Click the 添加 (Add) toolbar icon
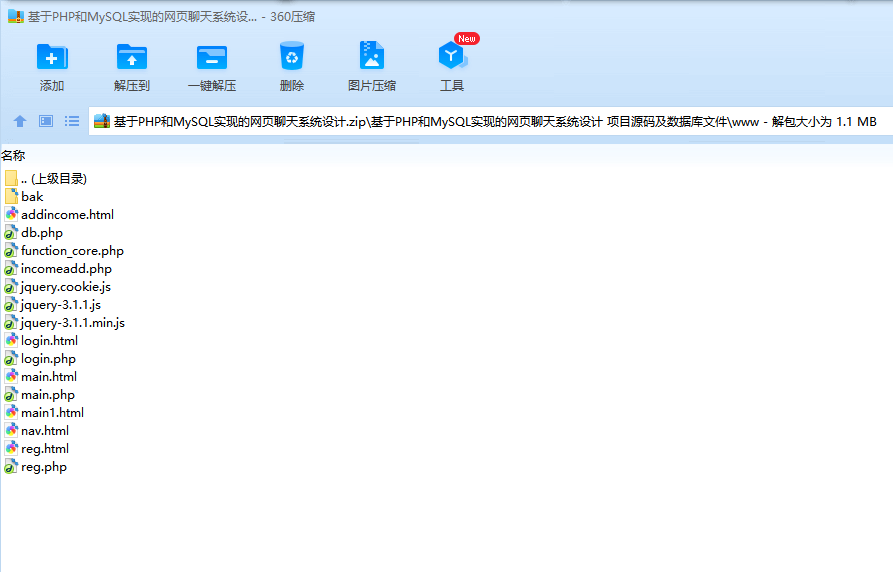The width and height of the screenshot is (893, 572). (52, 57)
